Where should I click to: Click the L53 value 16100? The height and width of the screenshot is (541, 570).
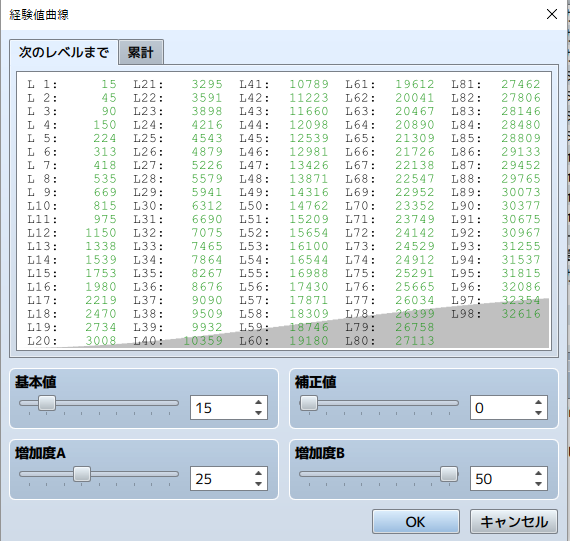coord(309,246)
